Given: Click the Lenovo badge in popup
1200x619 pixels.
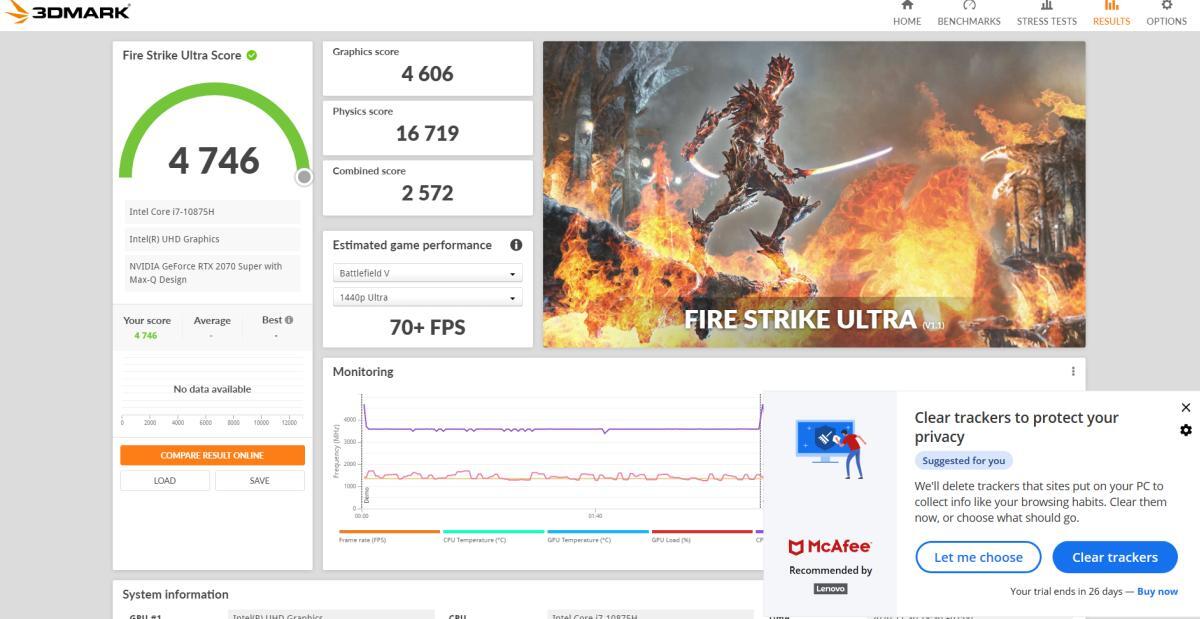Looking at the screenshot, I should 830,588.
